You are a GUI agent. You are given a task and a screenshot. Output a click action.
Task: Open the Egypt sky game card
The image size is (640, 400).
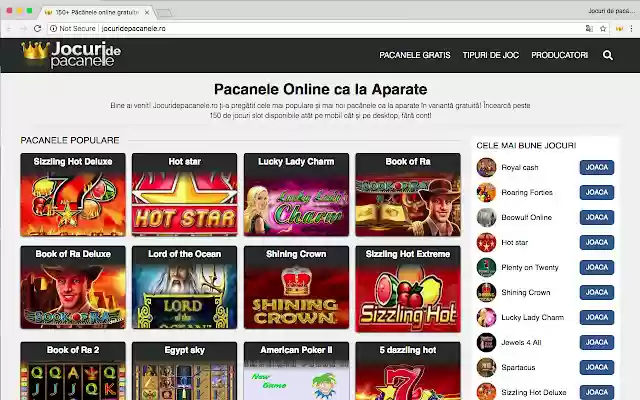click(x=184, y=371)
